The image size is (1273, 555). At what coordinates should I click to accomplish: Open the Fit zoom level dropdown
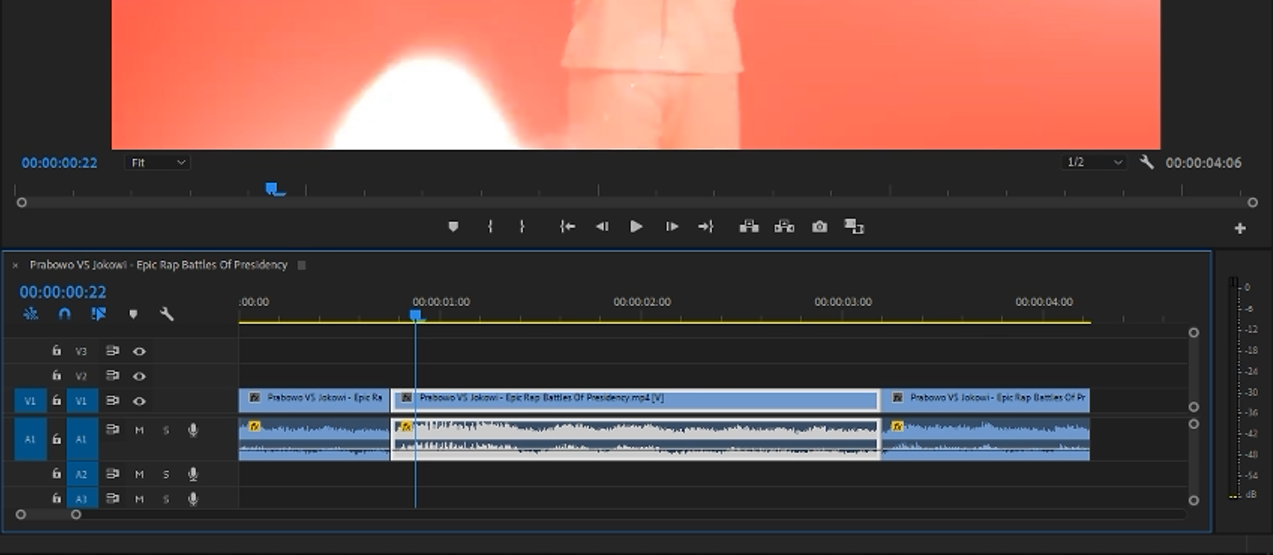point(157,162)
